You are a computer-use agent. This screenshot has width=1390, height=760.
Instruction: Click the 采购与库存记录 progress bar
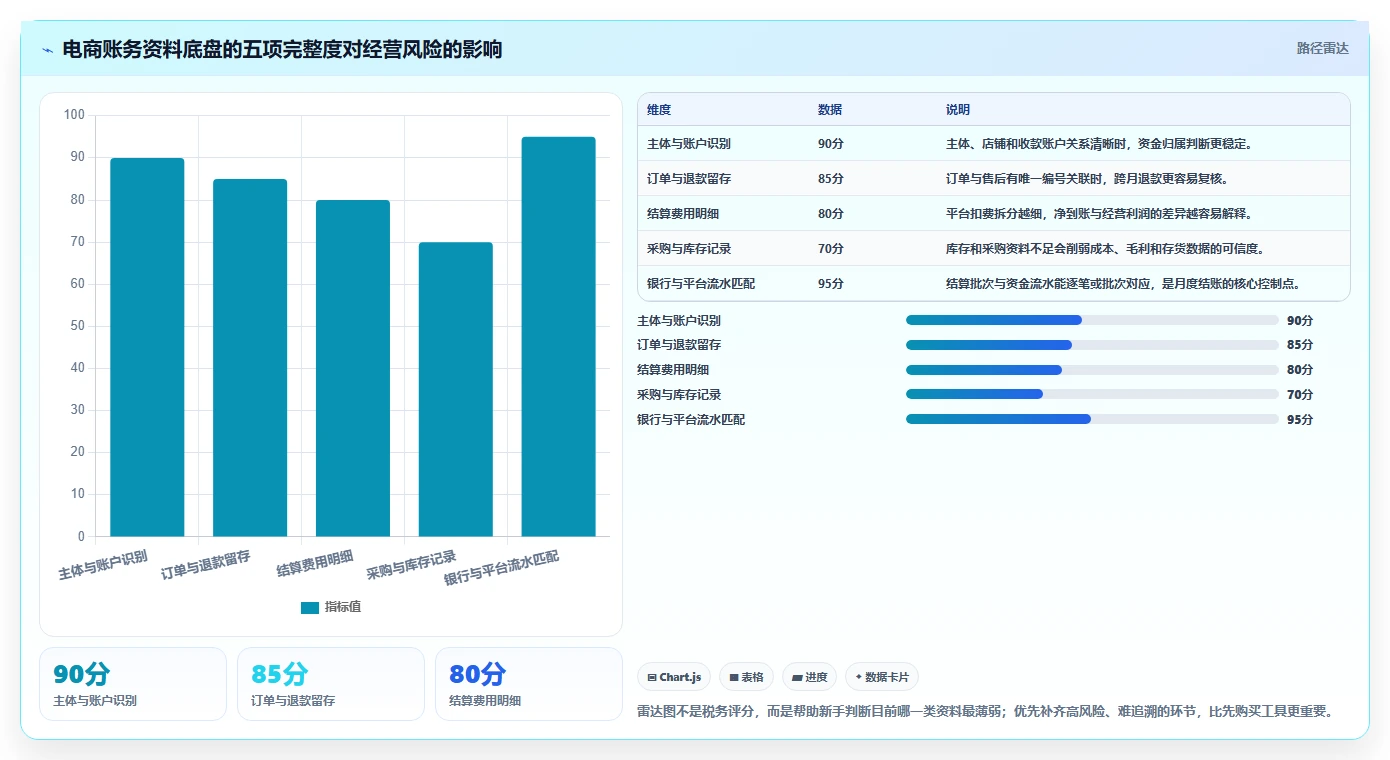(1092, 395)
